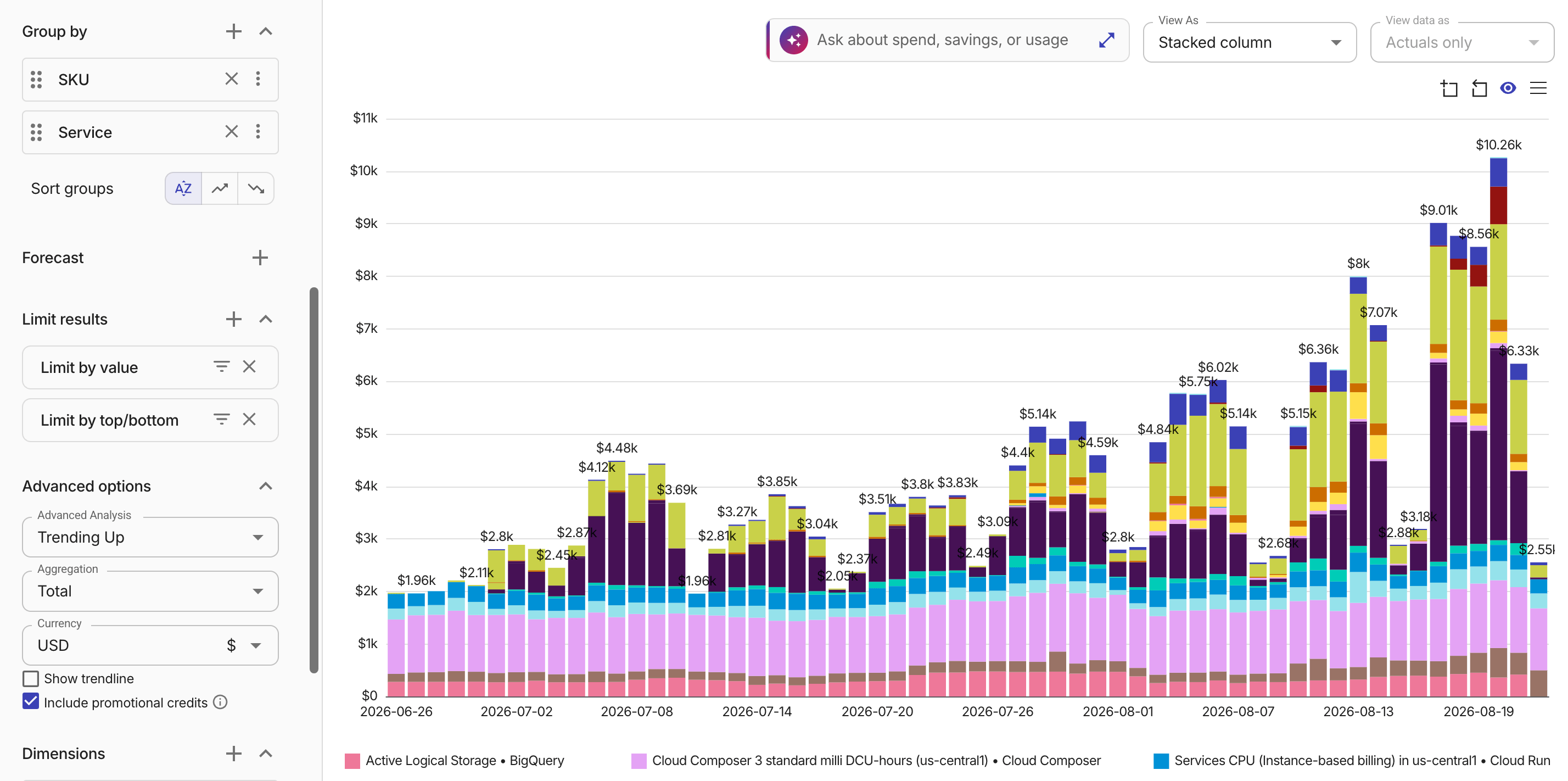Enable the Show trendline checkbox
The height and width of the screenshot is (781, 1568).
[30, 679]
